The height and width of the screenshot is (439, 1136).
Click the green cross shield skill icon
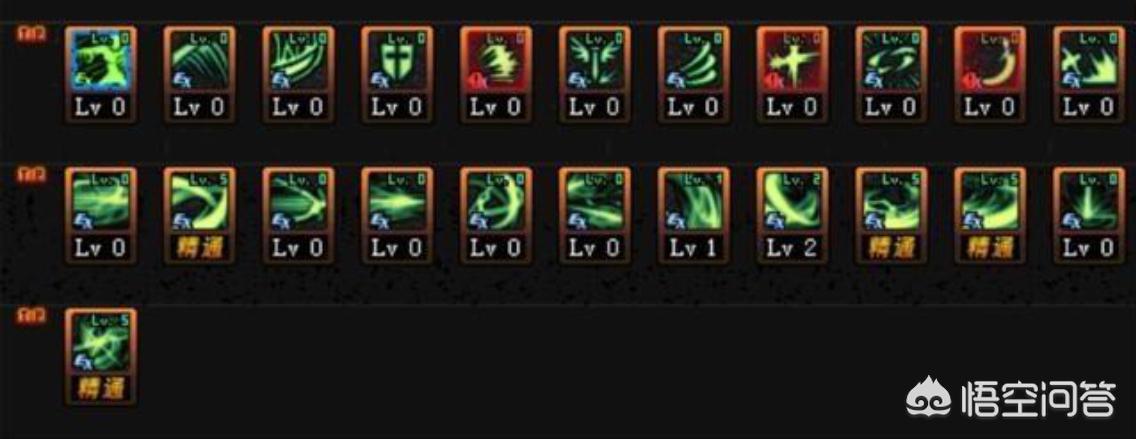pyautogui.click(x=397, y=61)
